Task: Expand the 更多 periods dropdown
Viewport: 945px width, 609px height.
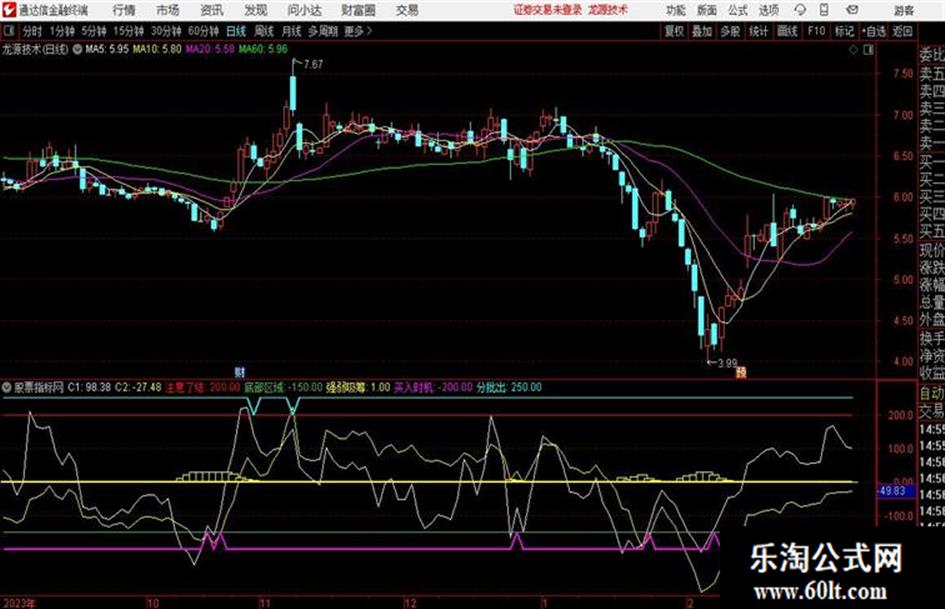Action: (x=358, y=31)
